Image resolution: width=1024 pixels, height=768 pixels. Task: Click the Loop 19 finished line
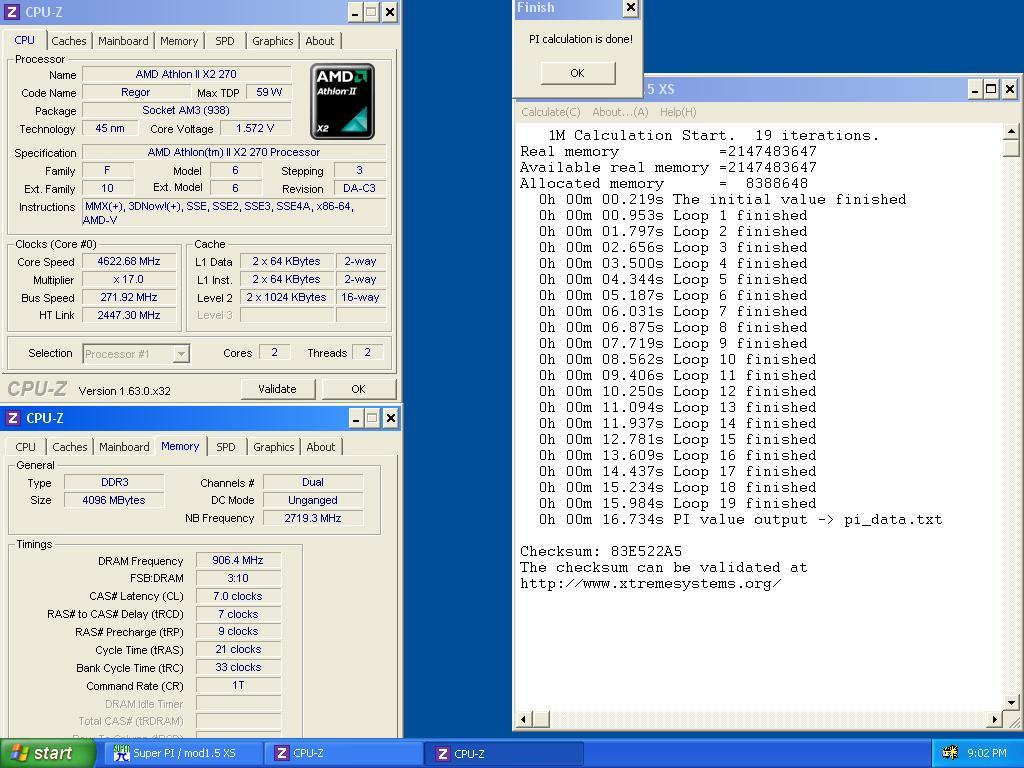coord(677,504)
